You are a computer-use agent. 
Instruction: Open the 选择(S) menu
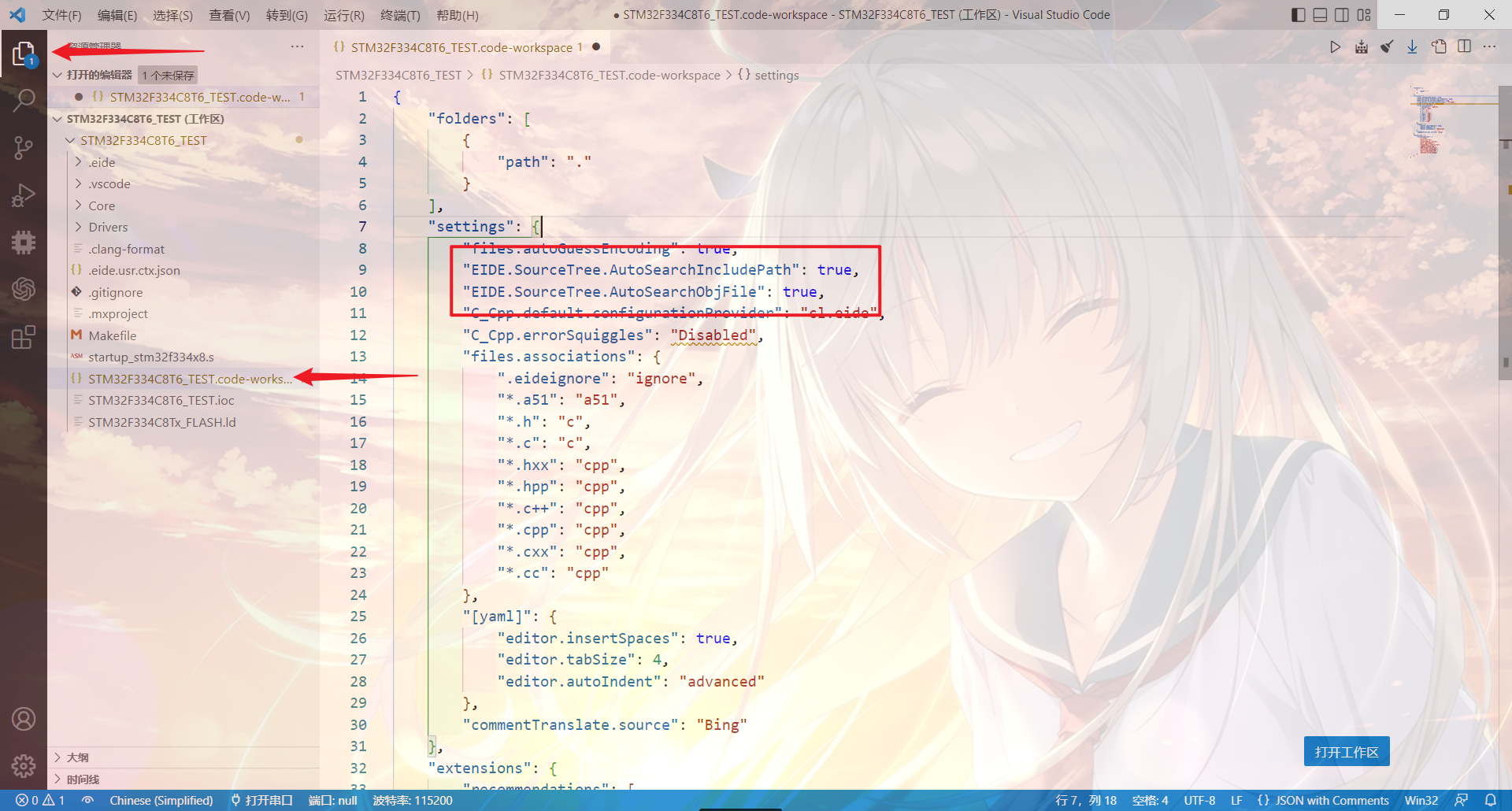pyautogui.click(x=173, y=15)
